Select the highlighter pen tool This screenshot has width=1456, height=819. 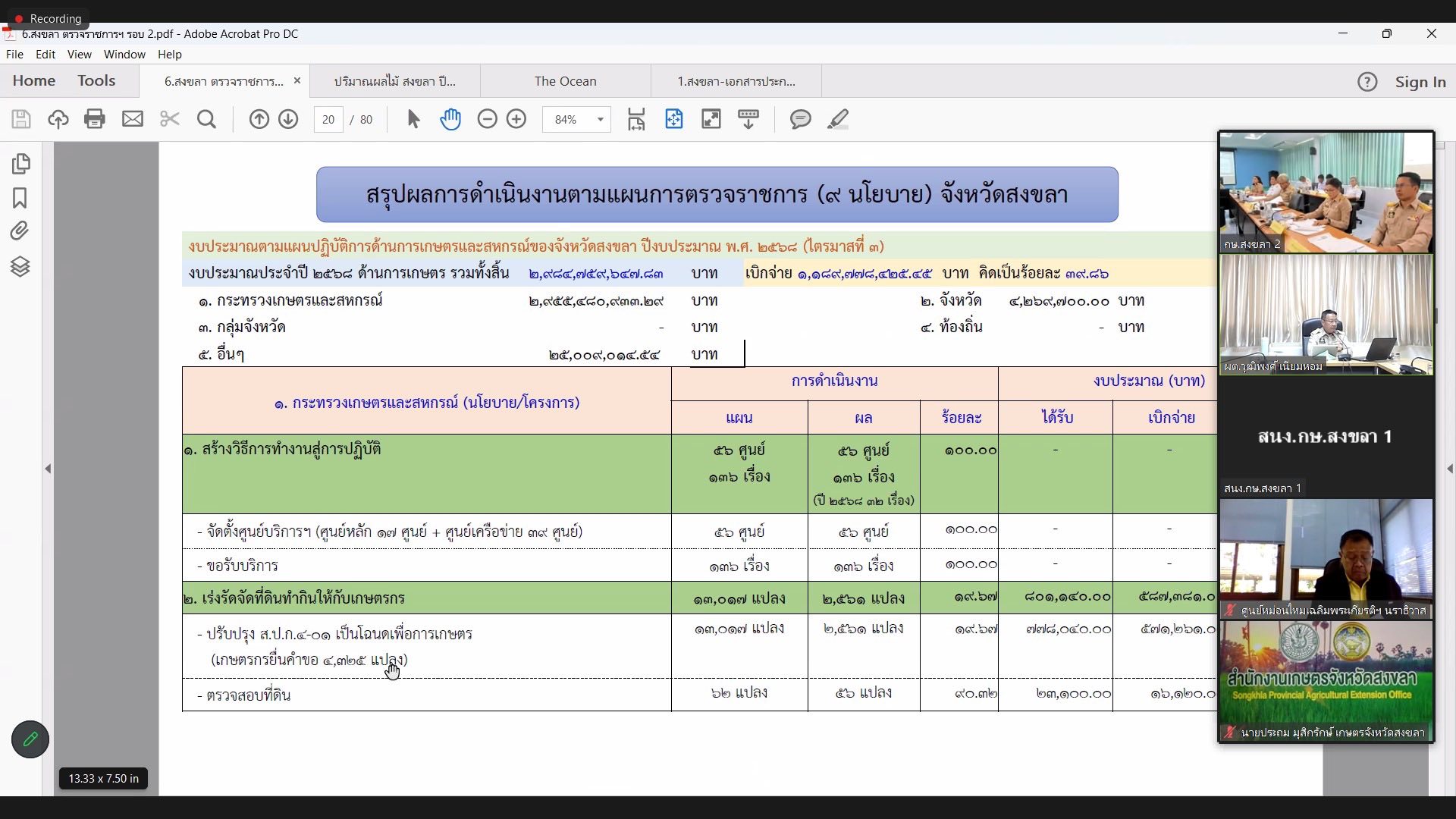(838, 119)
